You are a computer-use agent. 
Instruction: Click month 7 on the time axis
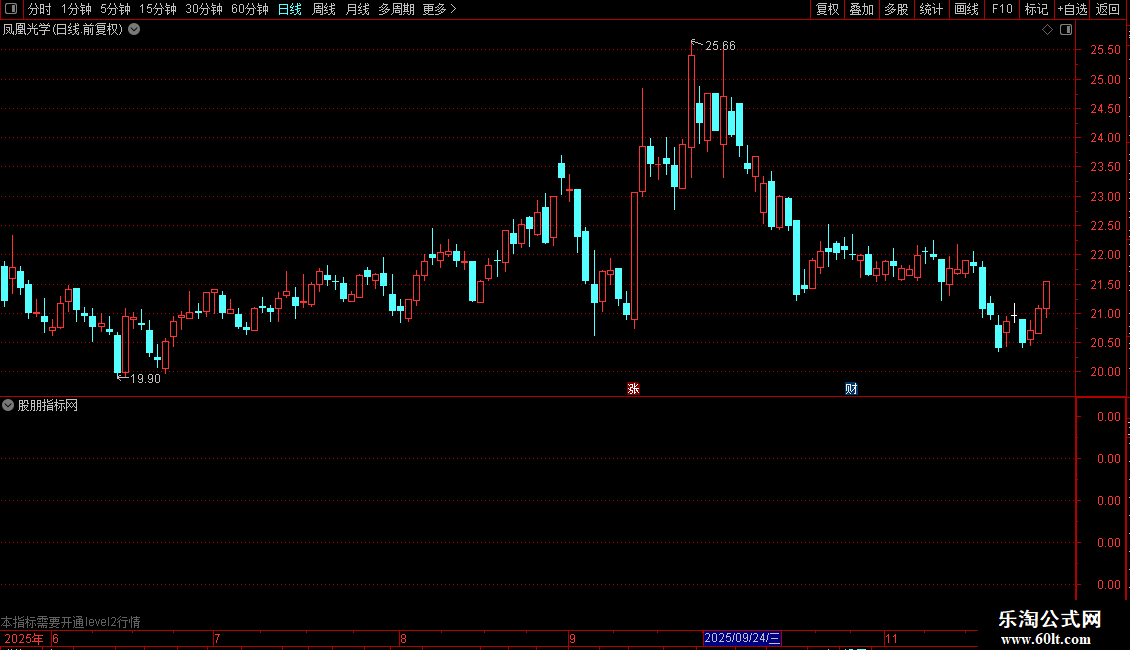217,638
